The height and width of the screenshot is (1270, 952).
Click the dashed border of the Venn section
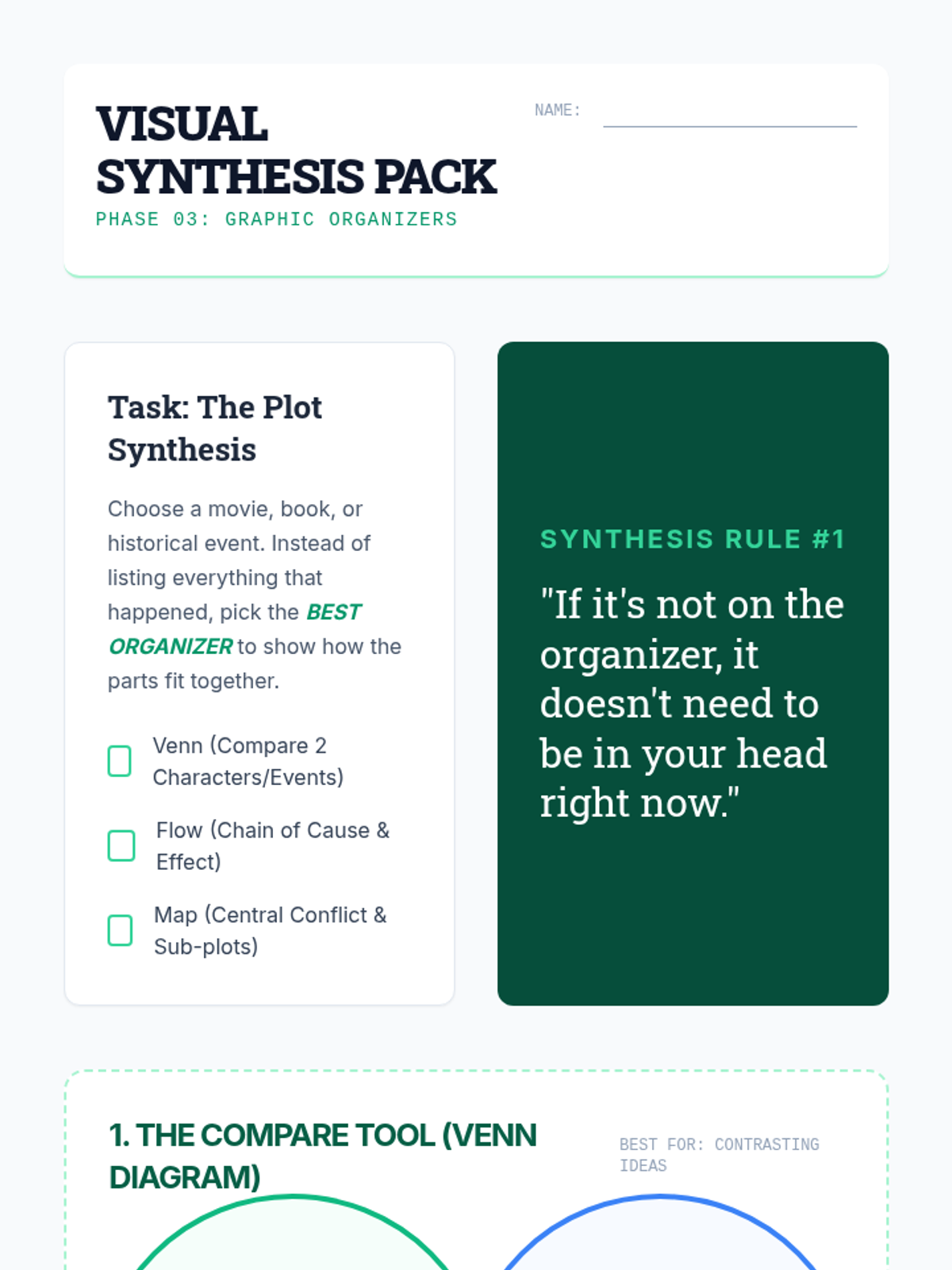point(476,1071)
